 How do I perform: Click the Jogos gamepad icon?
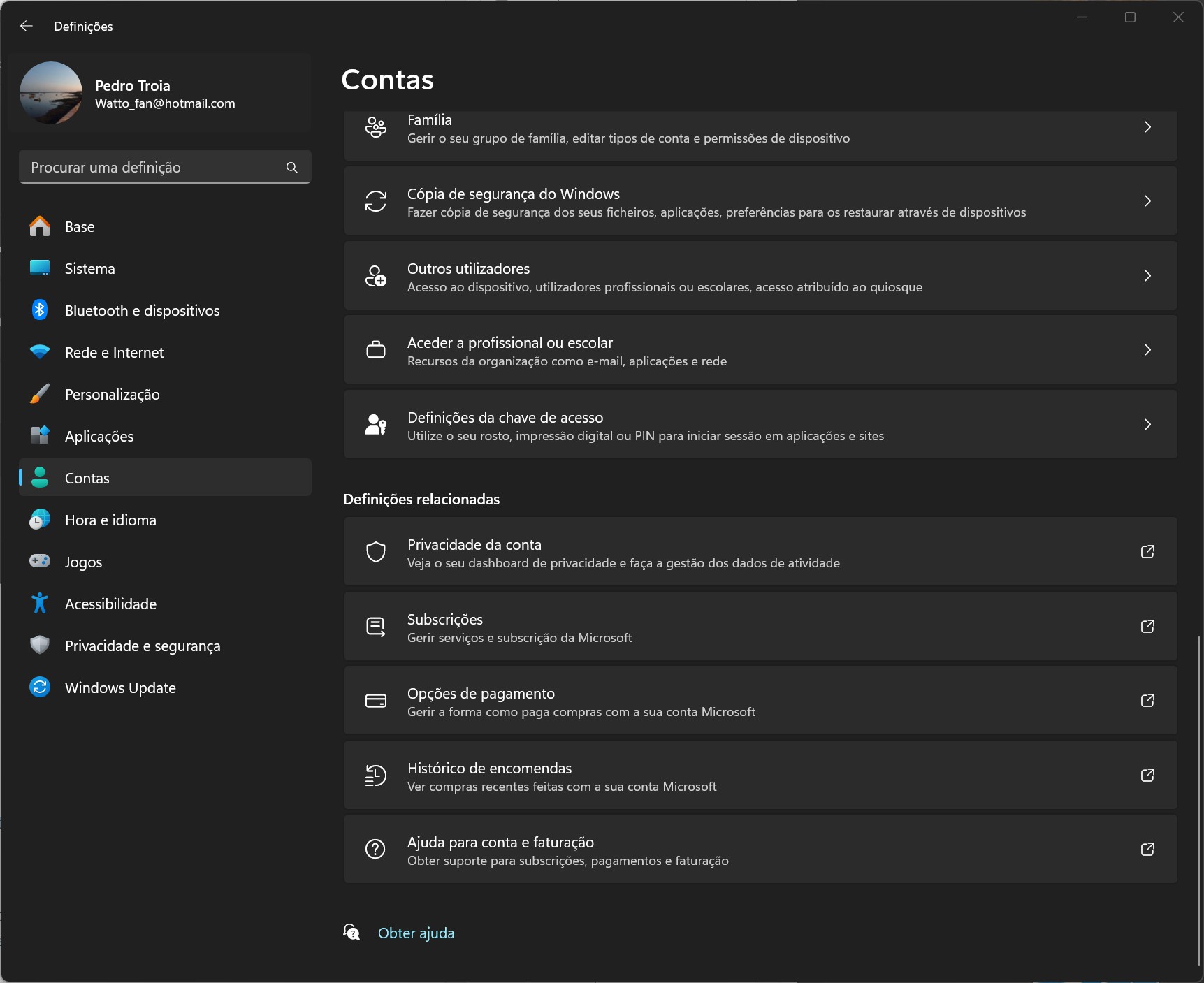(40, 561)
